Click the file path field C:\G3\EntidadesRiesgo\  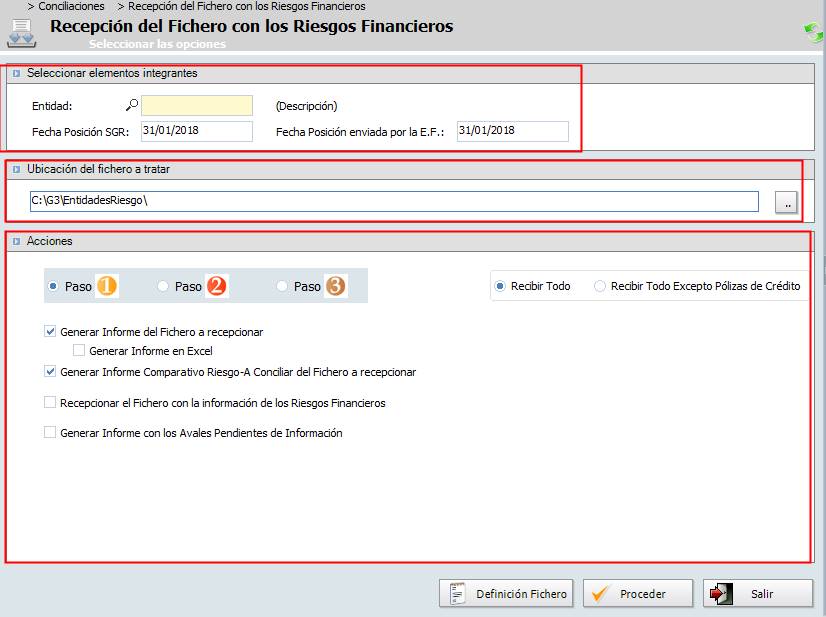click(x=394, y=201)
